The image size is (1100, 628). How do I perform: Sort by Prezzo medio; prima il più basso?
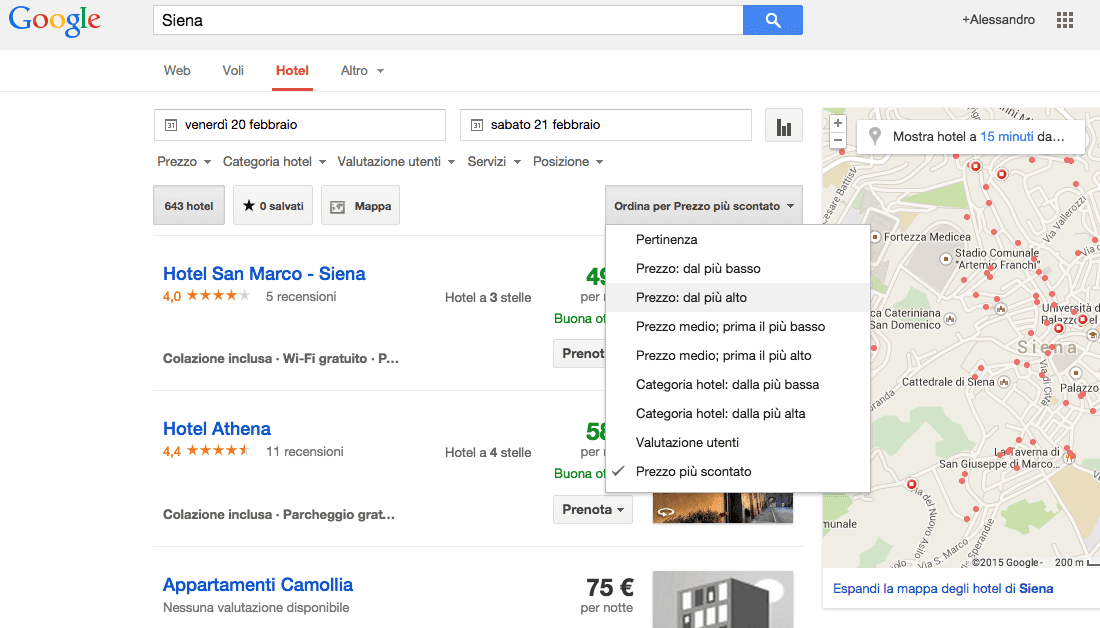(x=738, y=326)
